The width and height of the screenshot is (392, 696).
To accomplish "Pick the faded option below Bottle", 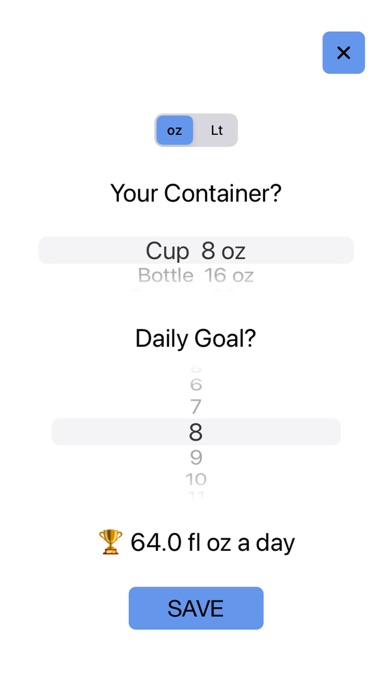I will pyautogui.click(x=196, y=291).
